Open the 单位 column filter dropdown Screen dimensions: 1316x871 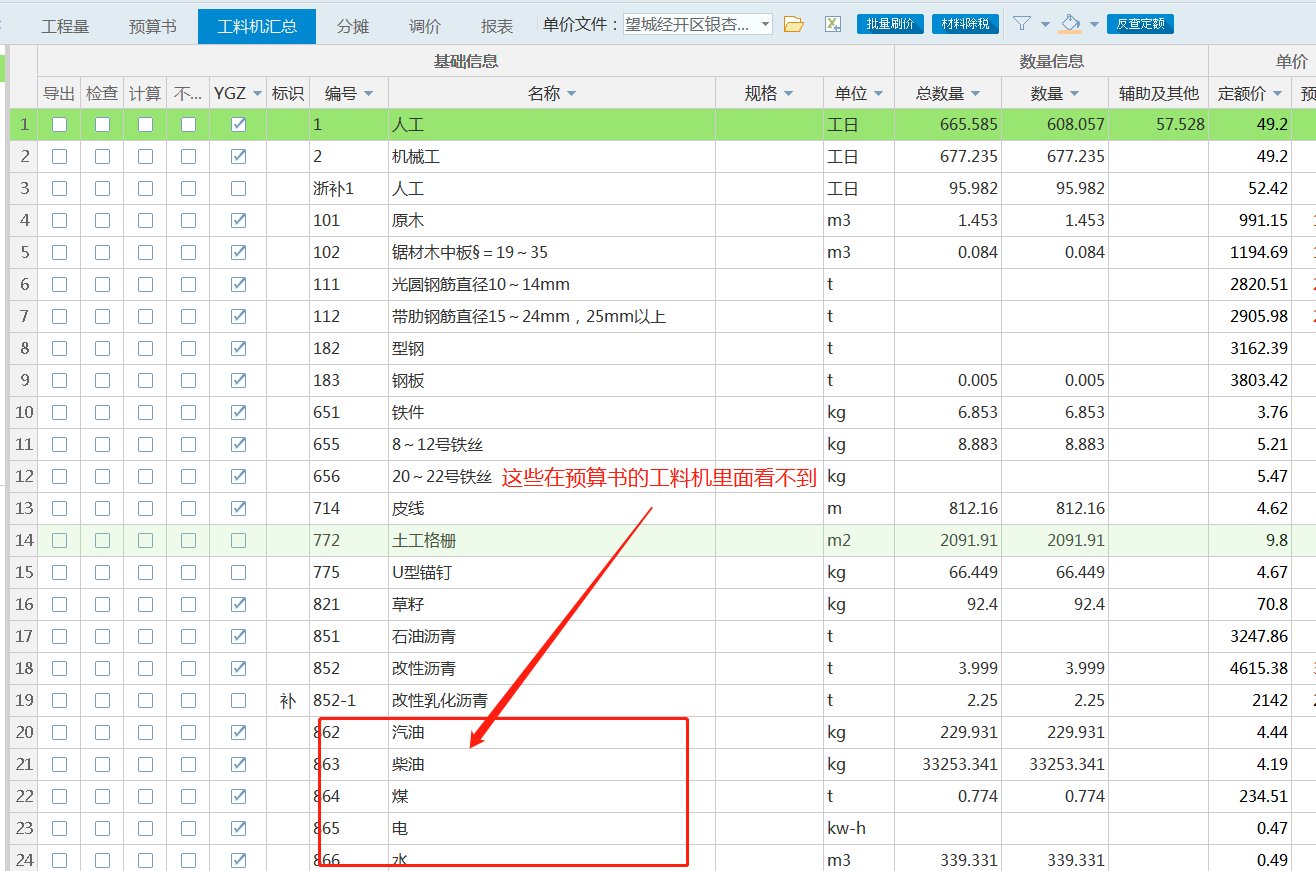[878, 93]
